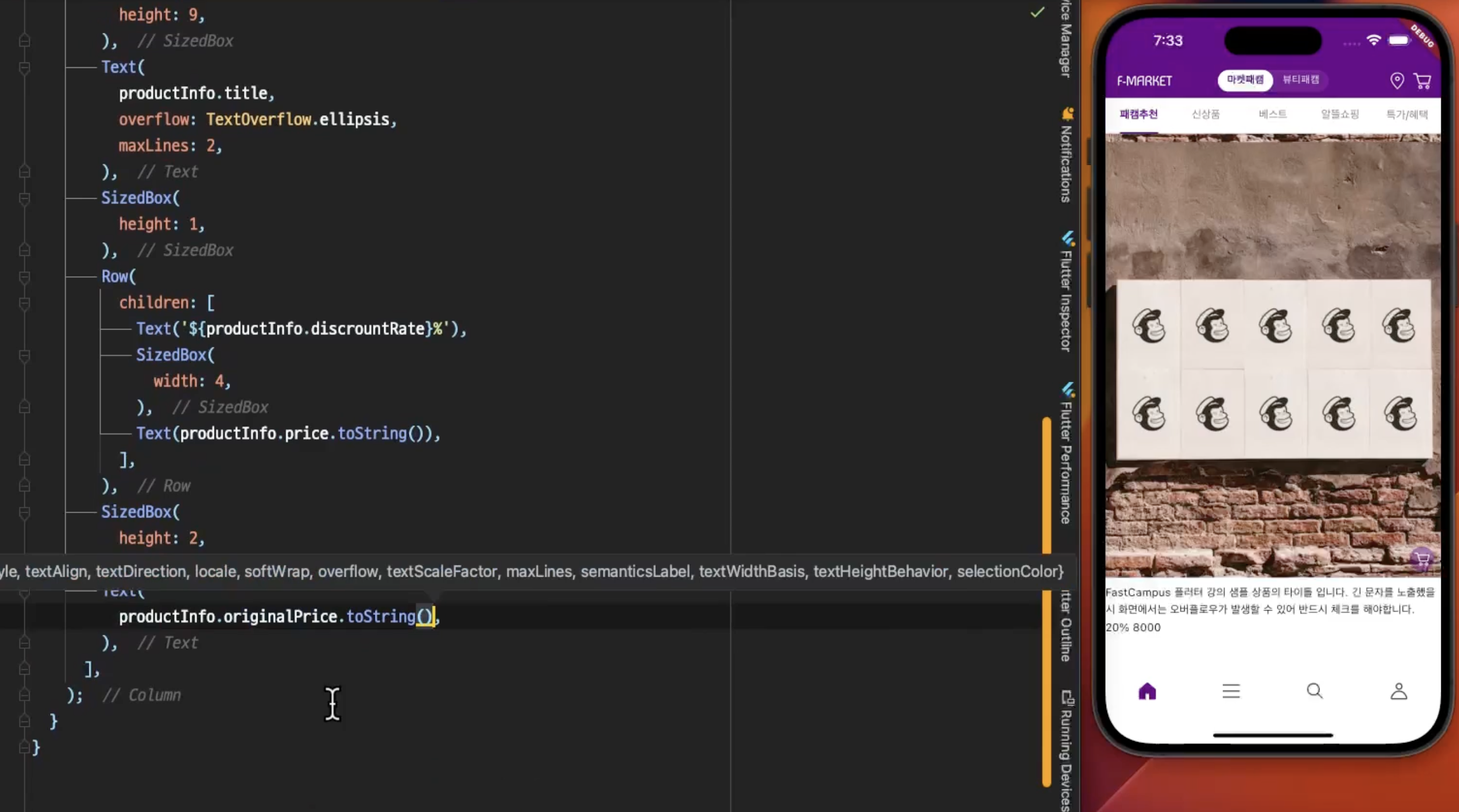Open the hamburger menu in bottom navigation
Image resolution: width=1459 pixels, height=812 pixels.
coord(1231,691)
